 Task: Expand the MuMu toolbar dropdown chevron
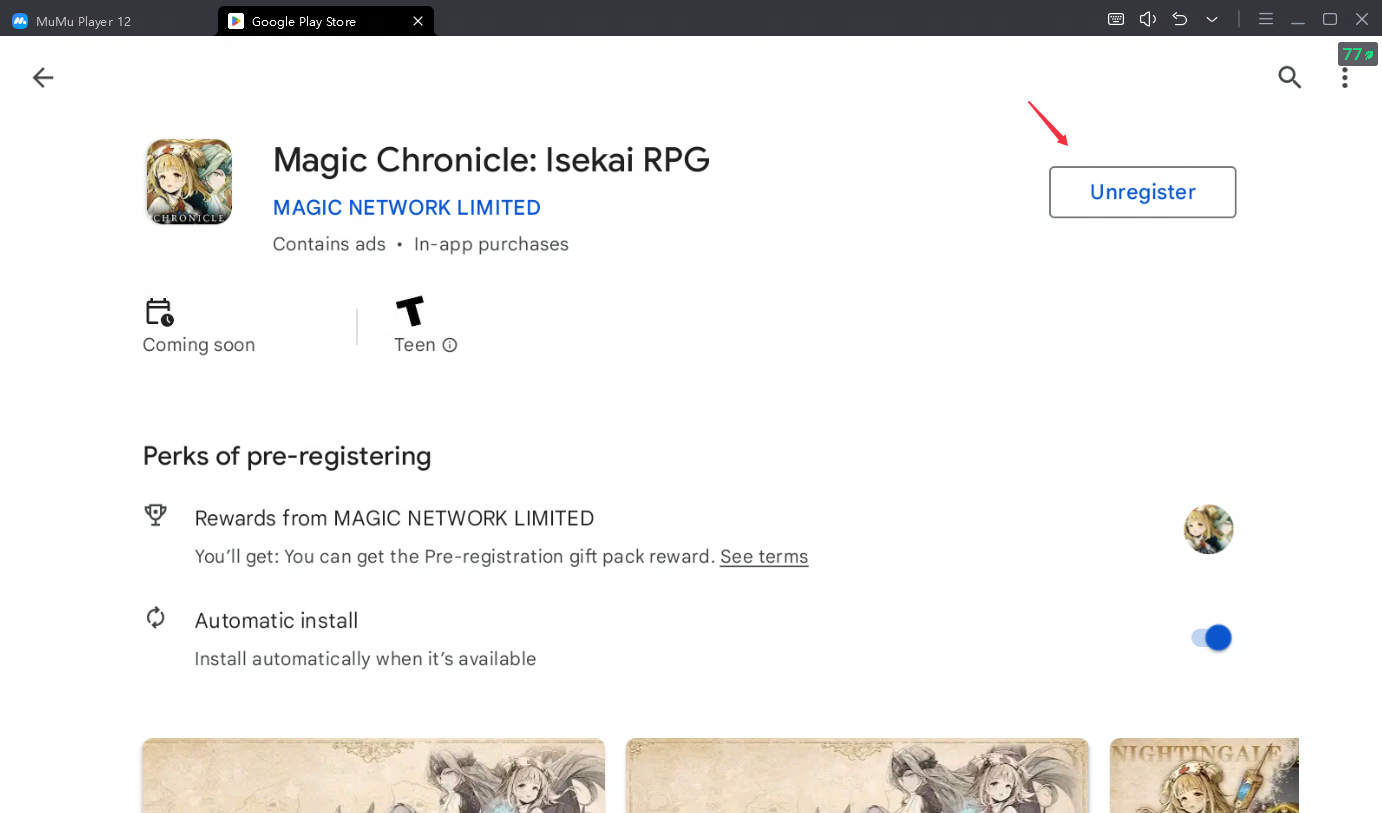pos(1212,19)
